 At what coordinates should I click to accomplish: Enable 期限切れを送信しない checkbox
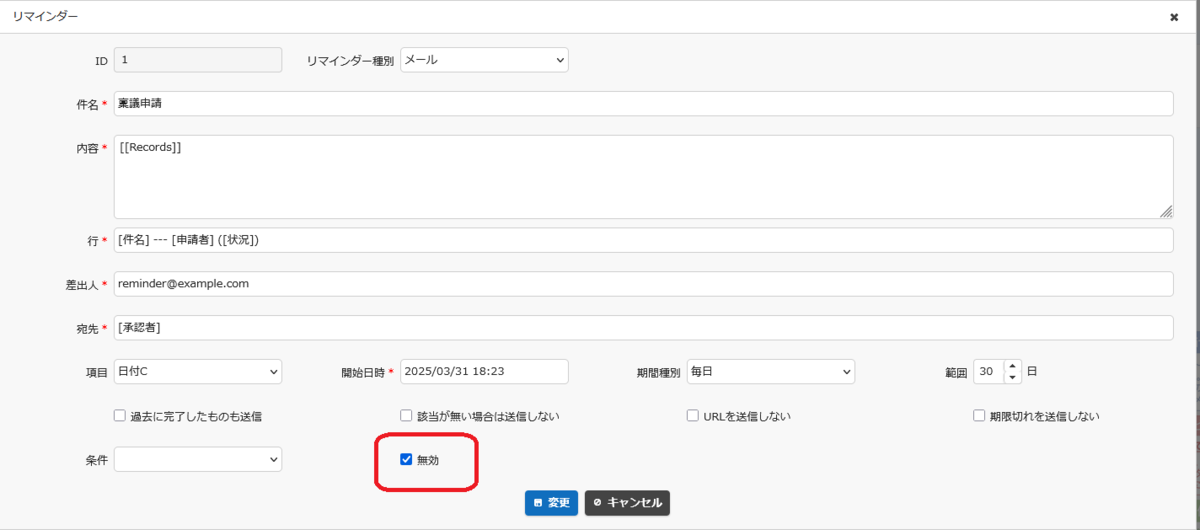click(979, 415)
